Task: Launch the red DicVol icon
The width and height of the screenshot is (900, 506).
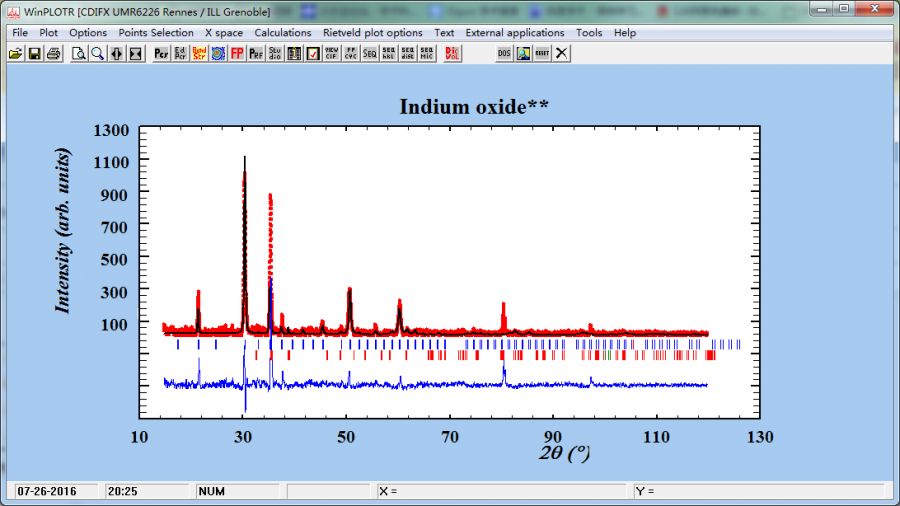Action: coord(452,53)
